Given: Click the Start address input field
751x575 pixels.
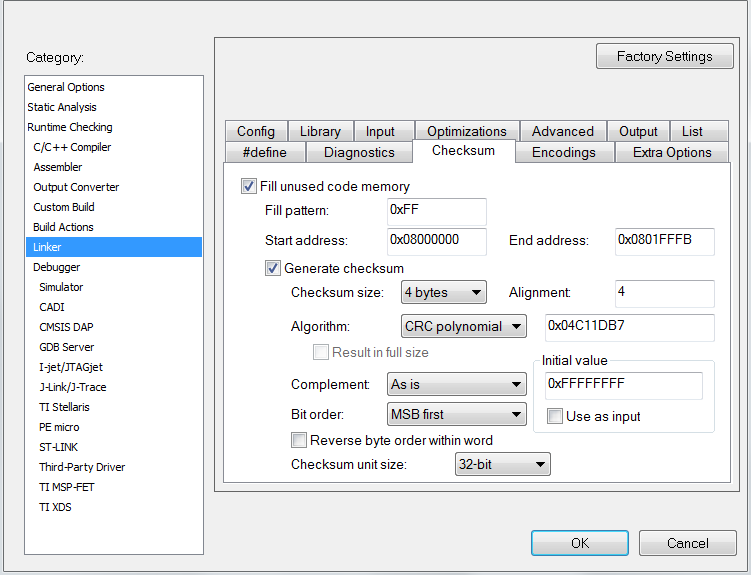Looking at the screenshot, I should point(437,241).
